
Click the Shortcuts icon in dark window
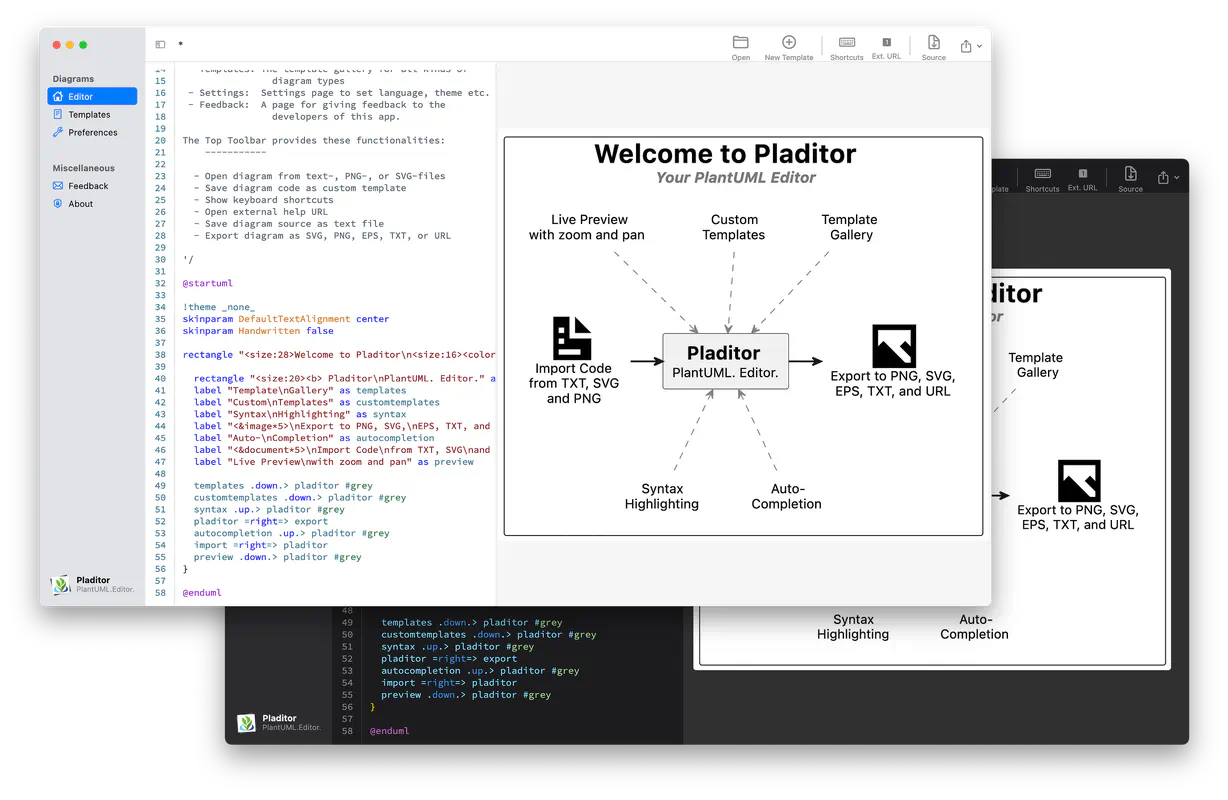click(x=1043, y=174)
